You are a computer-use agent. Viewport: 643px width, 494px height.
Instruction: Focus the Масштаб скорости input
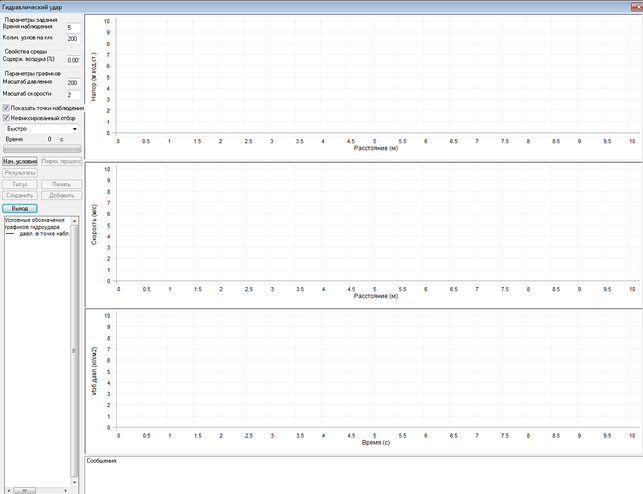[71, 94]
